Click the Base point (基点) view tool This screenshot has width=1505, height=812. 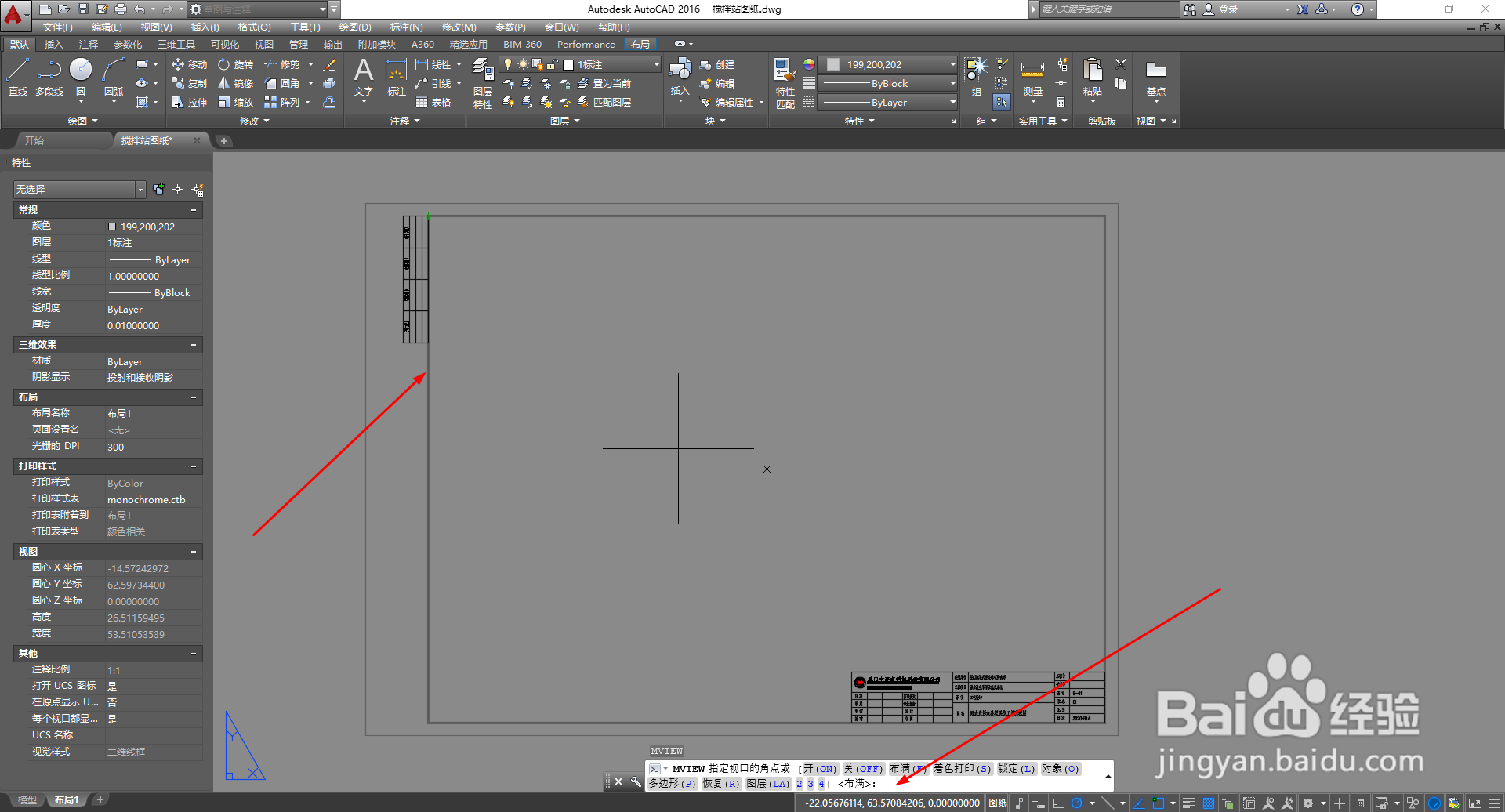click(x=1155, y=77)
